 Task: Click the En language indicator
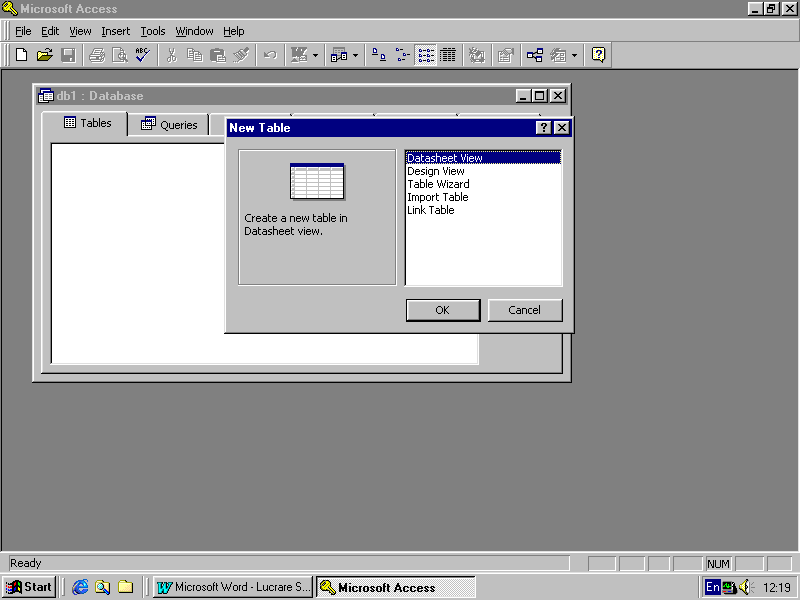pyautogui.click(x=713, y=587)
